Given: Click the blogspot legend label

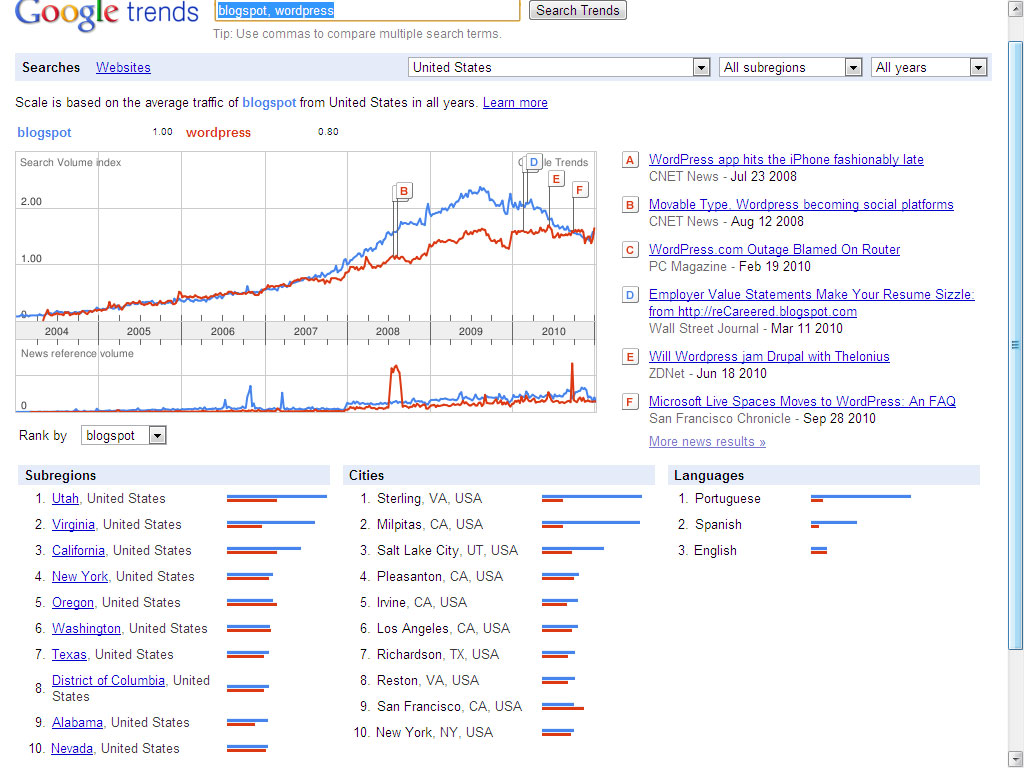Looking at the screenshot, I should pos(44,133).
